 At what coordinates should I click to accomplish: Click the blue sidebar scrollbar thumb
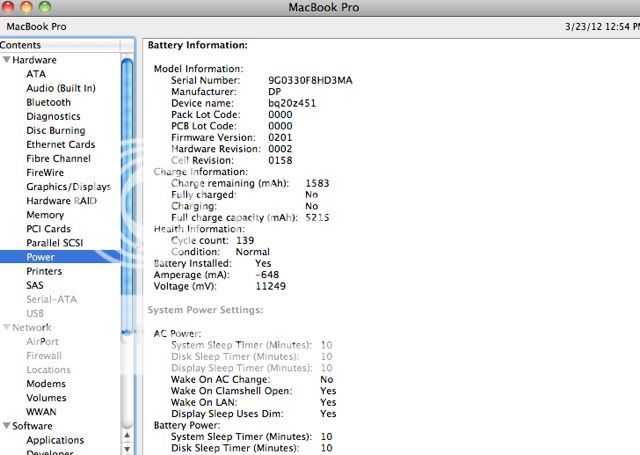pyautogui.click(x=127, y=196)
